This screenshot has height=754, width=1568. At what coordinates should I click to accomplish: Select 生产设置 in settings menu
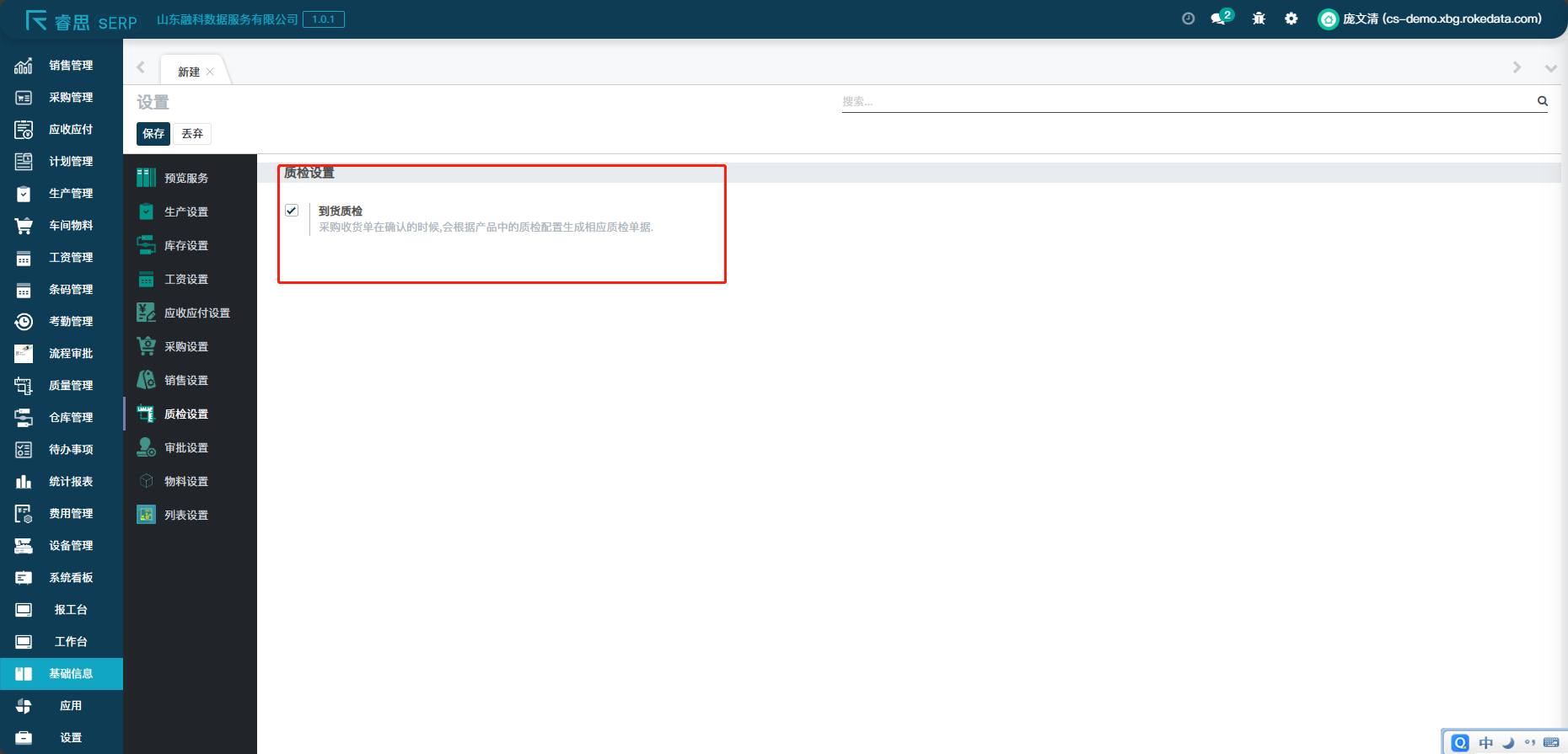pos(185,212)
